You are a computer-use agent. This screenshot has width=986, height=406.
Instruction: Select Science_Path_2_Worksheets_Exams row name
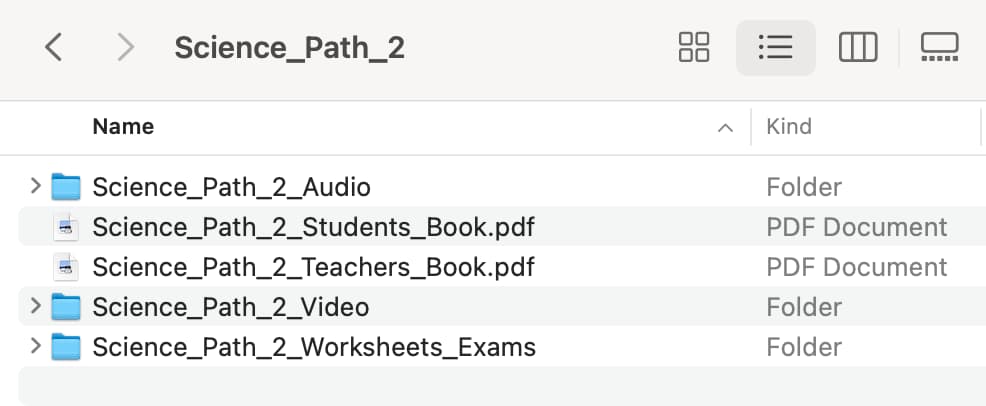(x=314, y=348)
